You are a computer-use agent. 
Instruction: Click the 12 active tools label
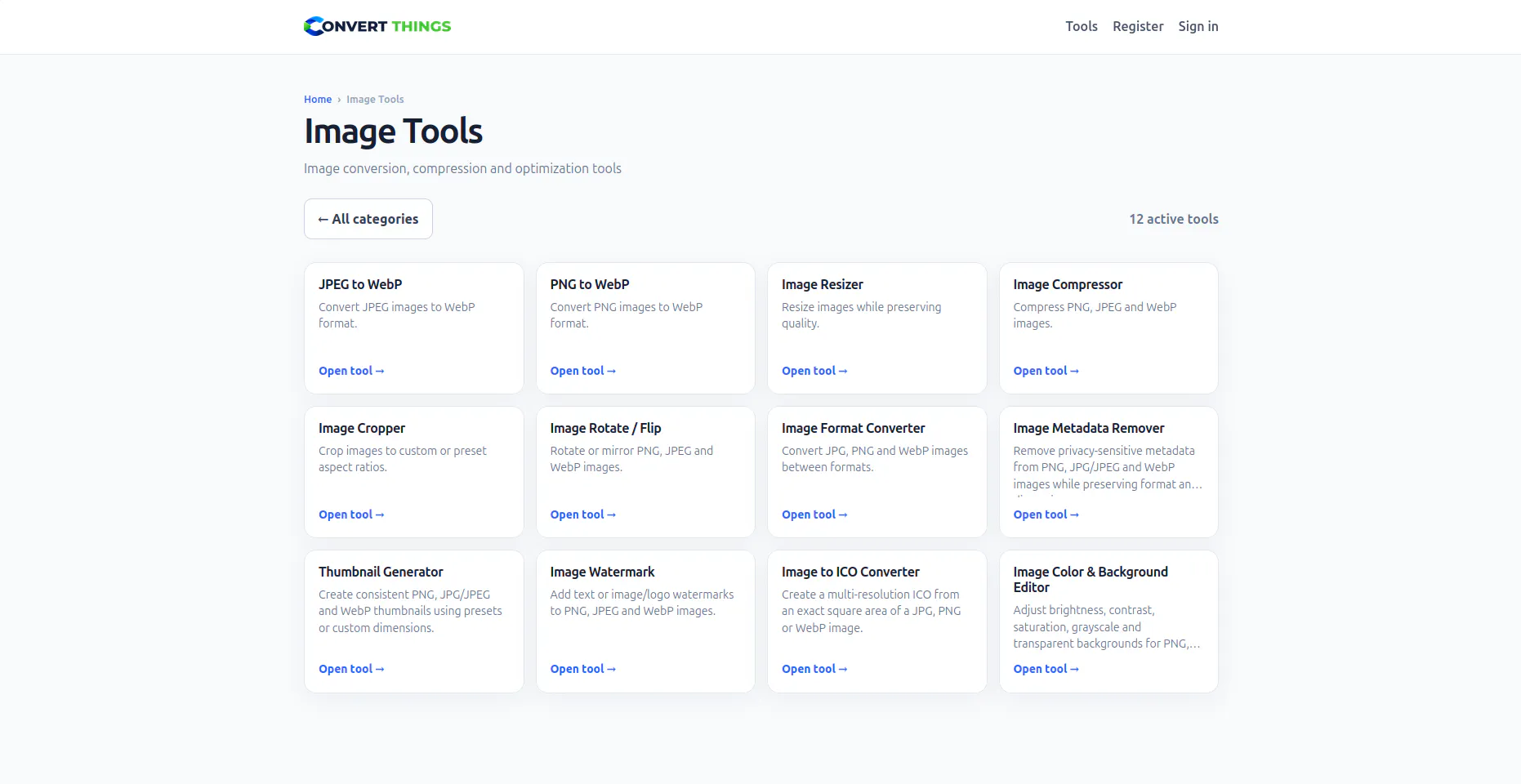point(1174,219)
